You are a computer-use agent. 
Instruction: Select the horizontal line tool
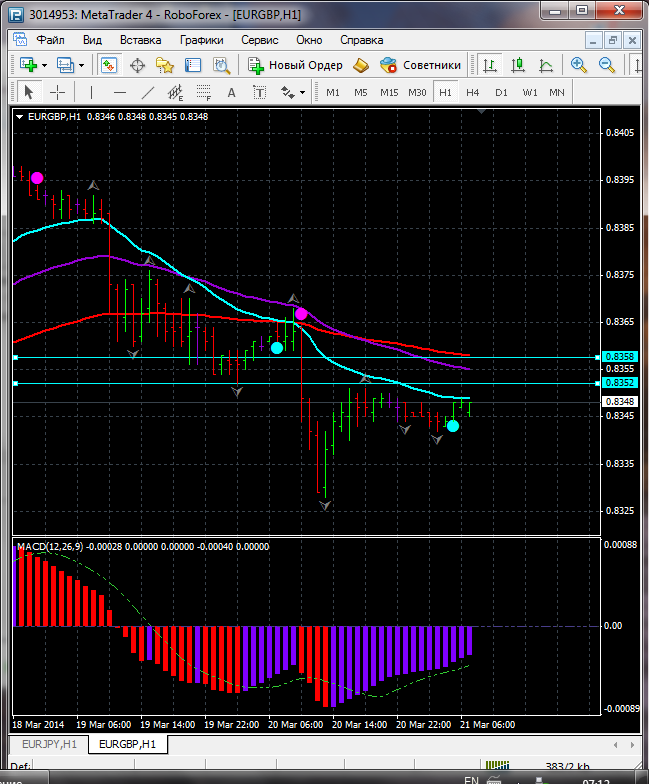coord(120,92)
